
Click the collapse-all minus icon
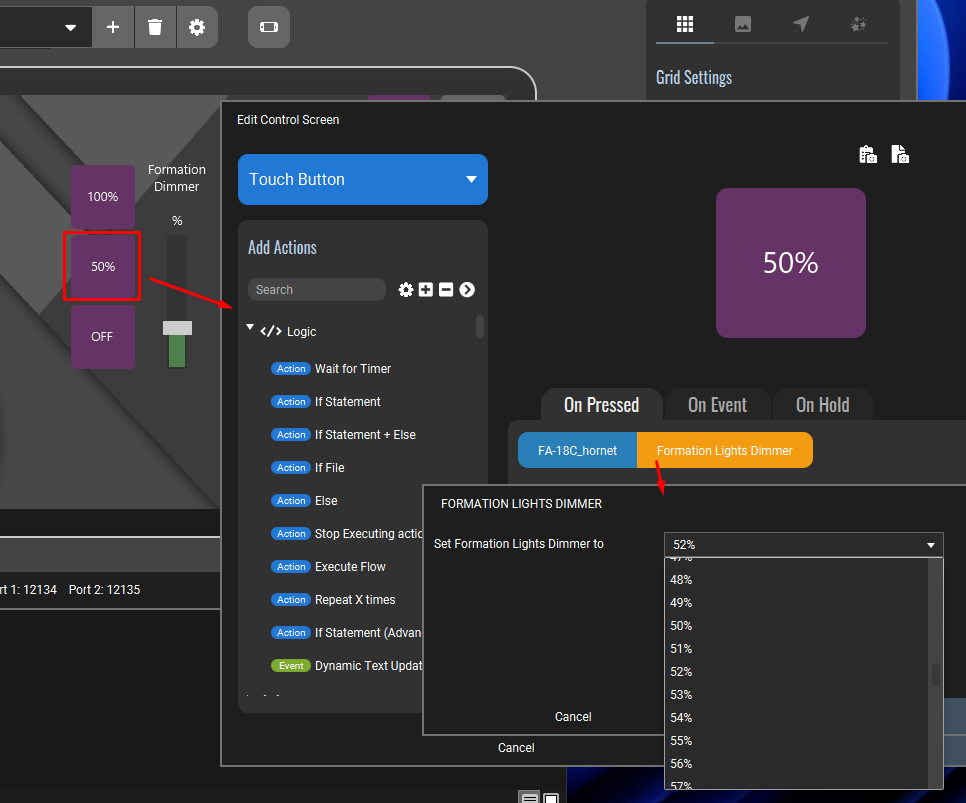(446, 290)
